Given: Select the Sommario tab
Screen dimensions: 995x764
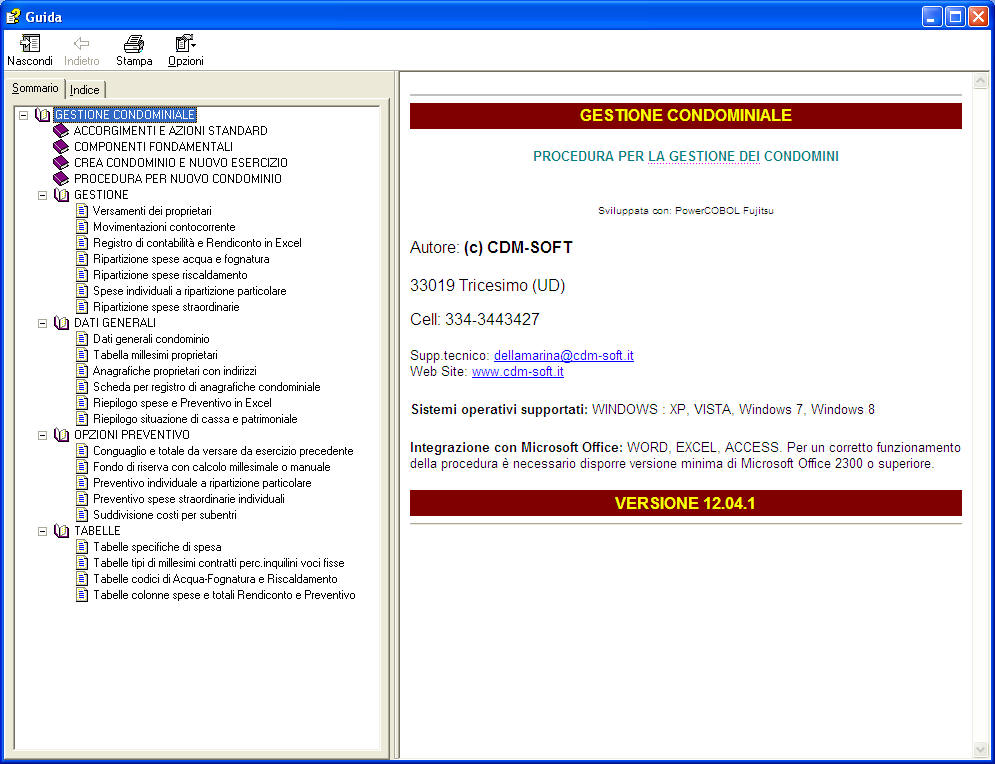Looking at the screenshot, I should click(x=35, y=88).
